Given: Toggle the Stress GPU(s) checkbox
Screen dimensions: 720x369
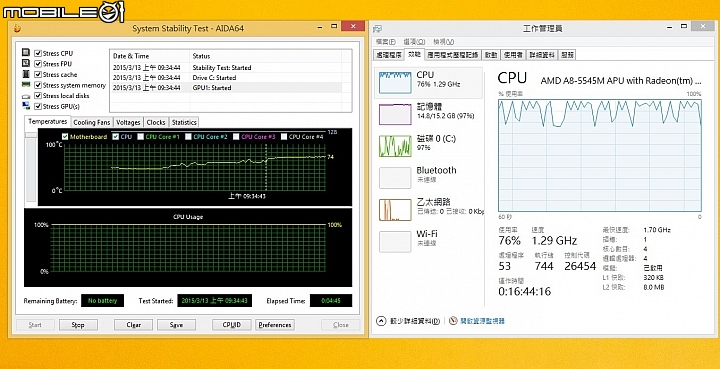Looking at the screenshot, I should 38,106.
